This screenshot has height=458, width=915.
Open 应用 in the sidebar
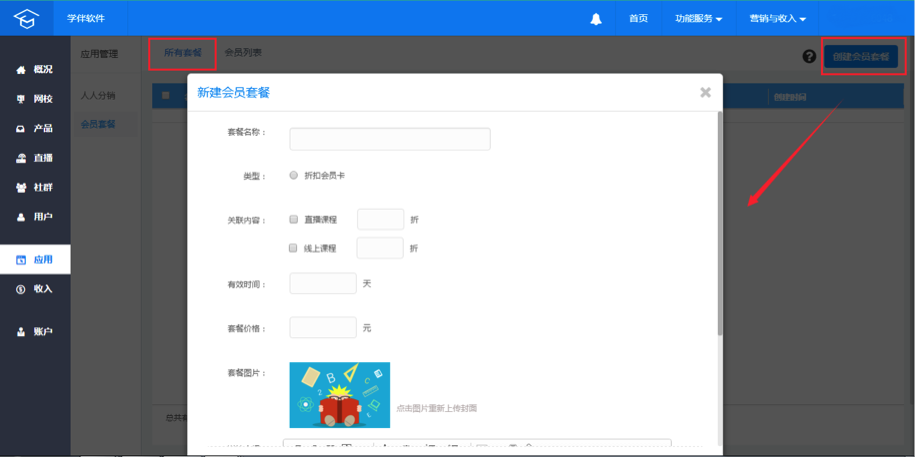(x=35, y=260)
